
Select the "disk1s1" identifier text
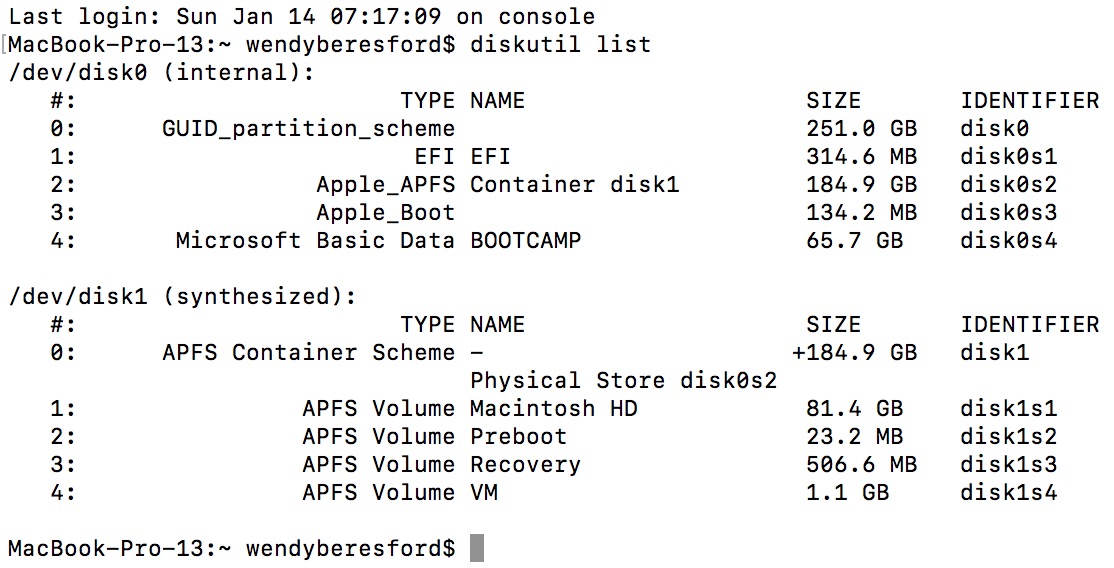[1009, 408]
